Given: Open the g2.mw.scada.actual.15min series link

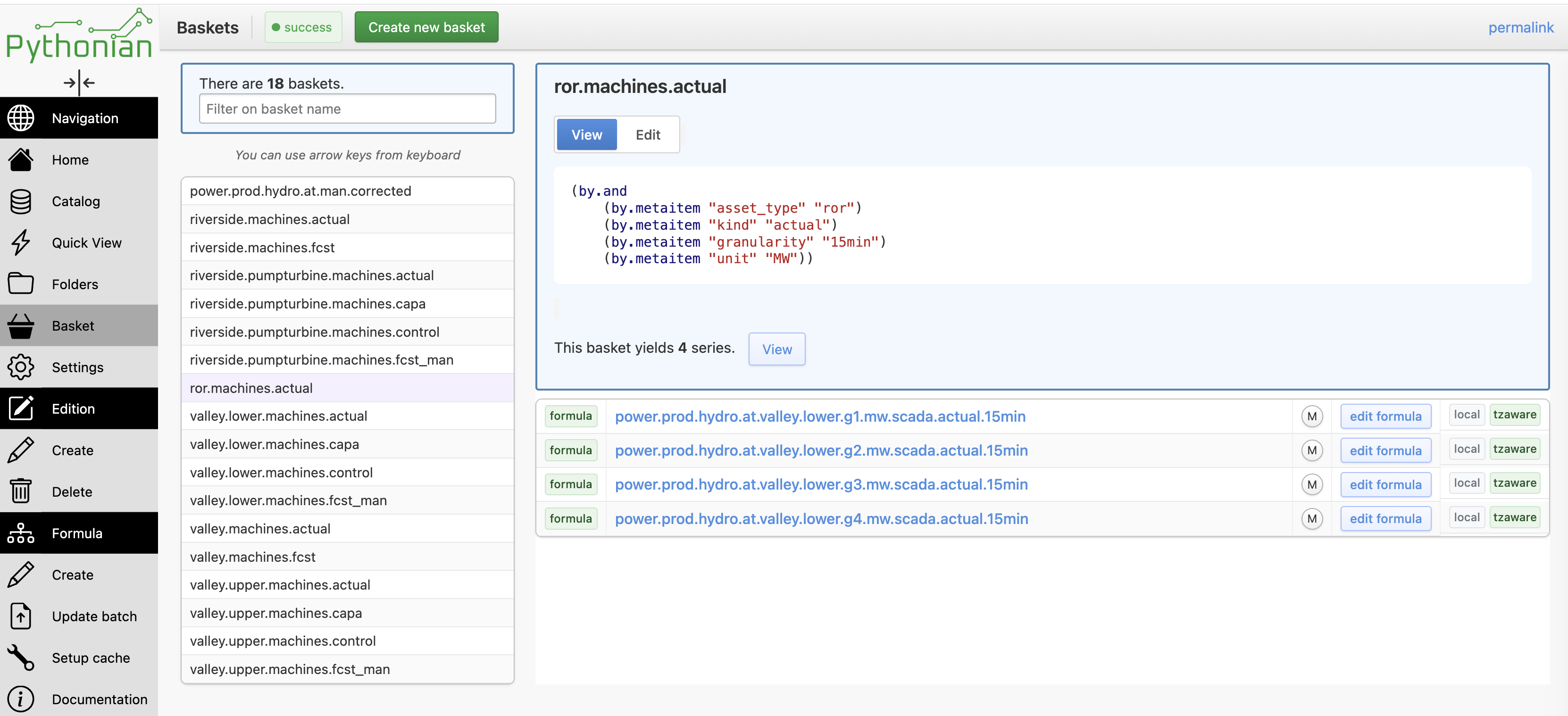Looking at the screenshot, I should pyautogui.click(x=821, y=450).
